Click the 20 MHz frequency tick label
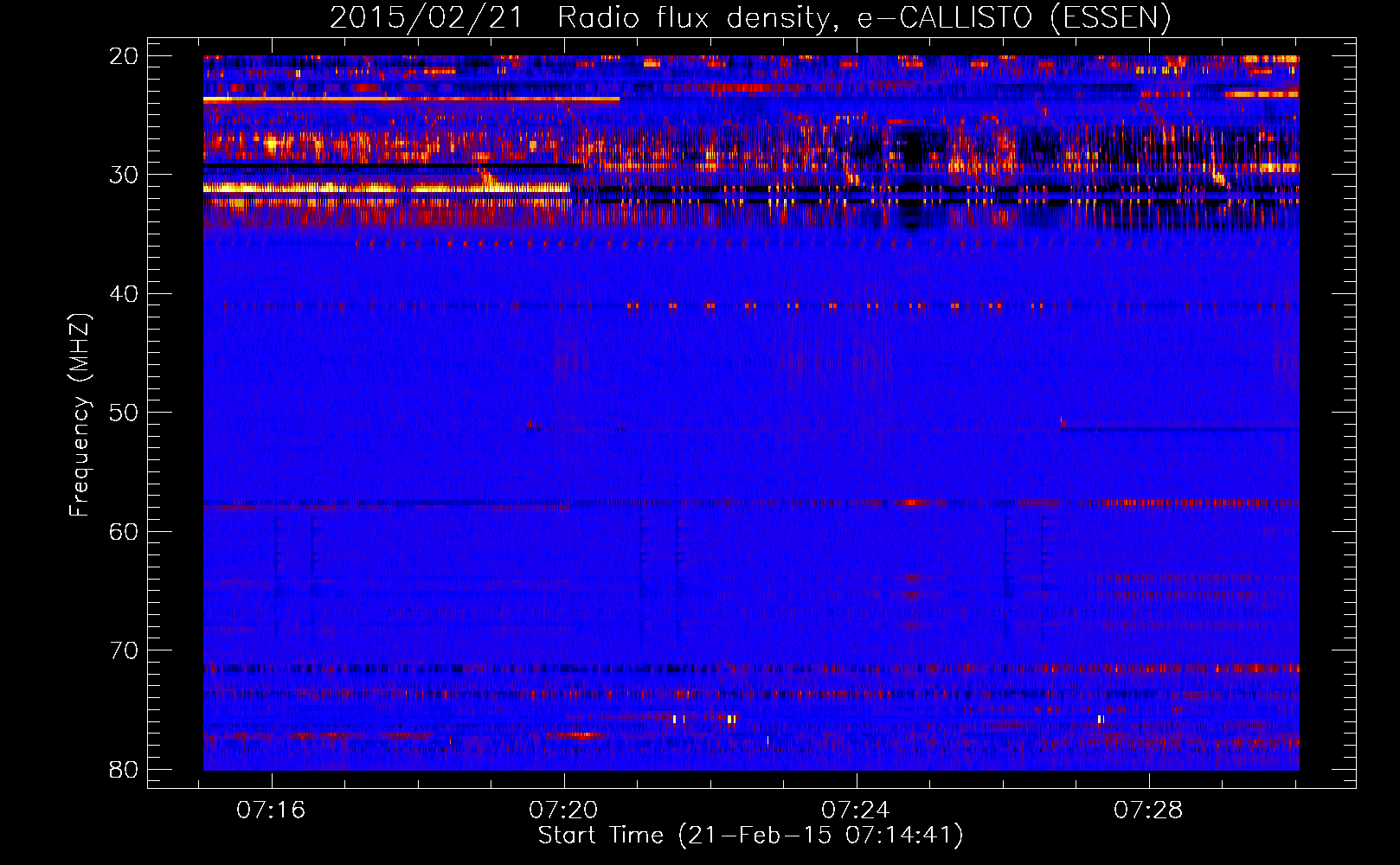1400x865 pixels. [x=124, y=56]
